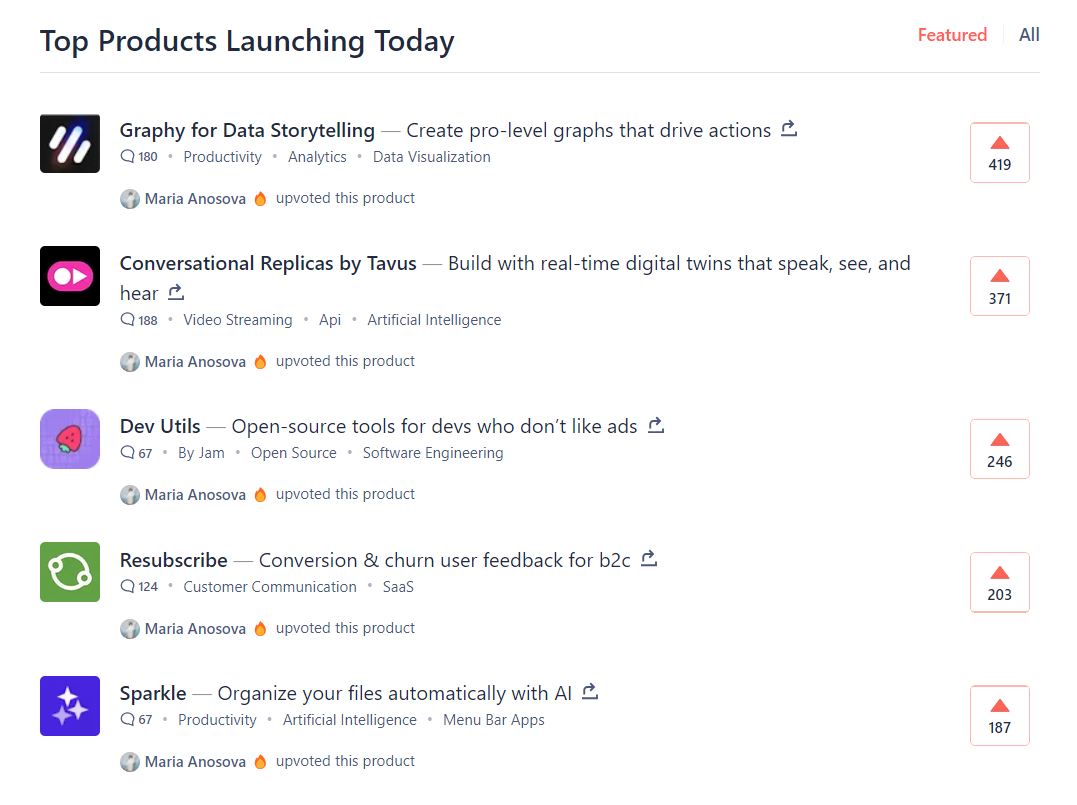Click 'Conversion & churn user feedback' tagline
This screenshot has width=1077, height=805.
pos(444,560)
